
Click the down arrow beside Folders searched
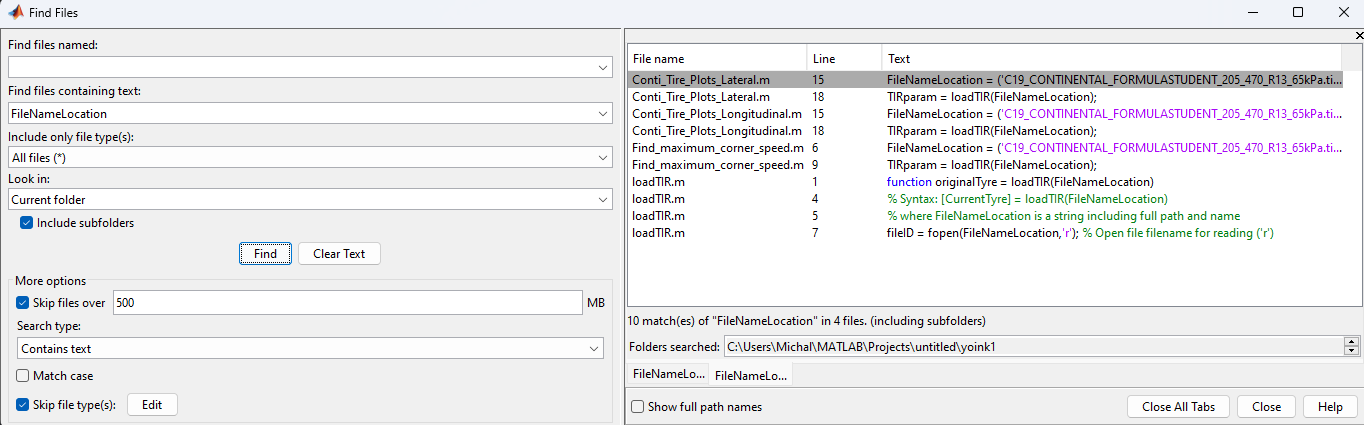tap(1352, 351)
